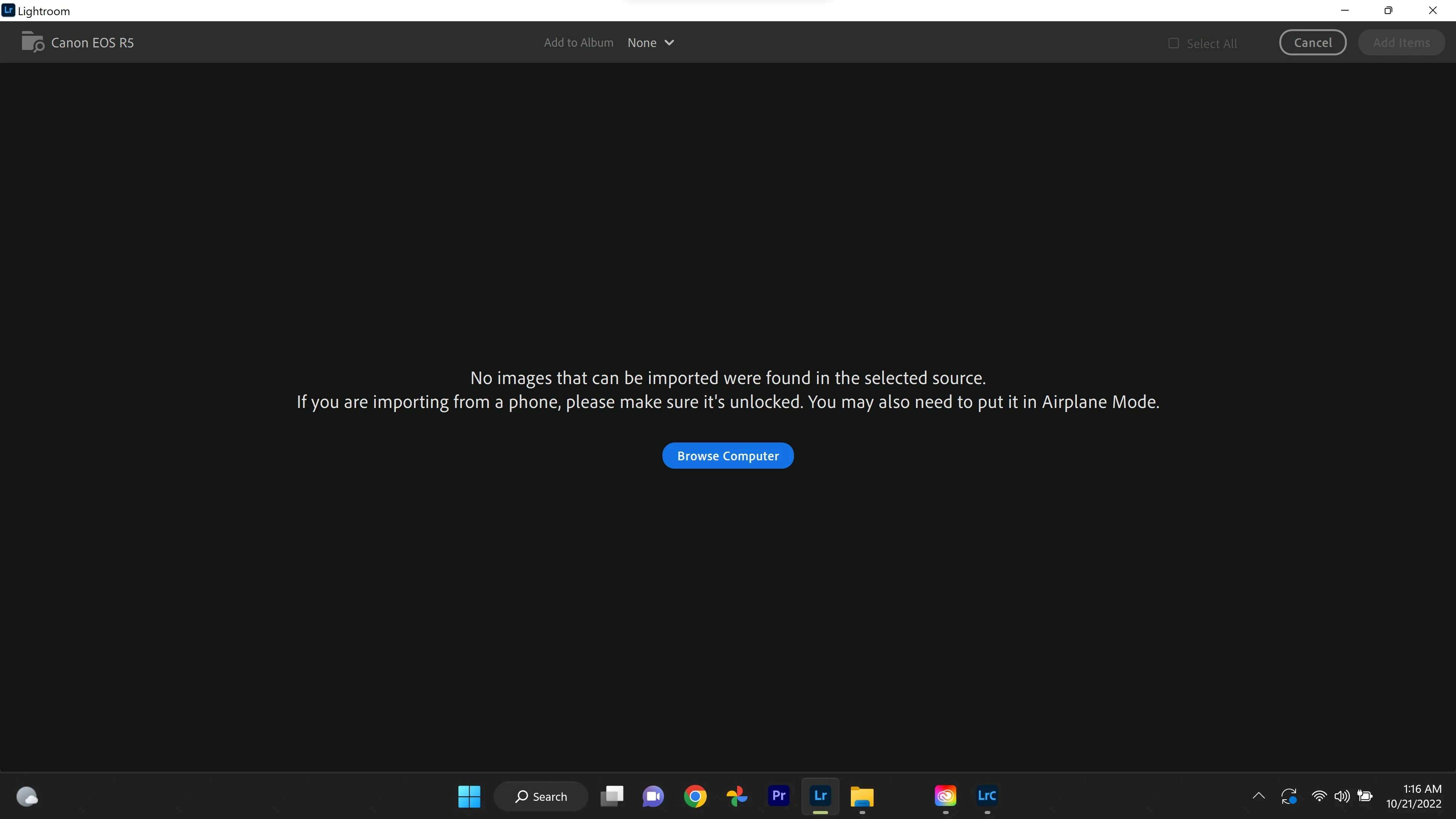The image size is (1456, 819).
Task: Open File Explorer from the taskbar
Action: click(x=862, y=796)
